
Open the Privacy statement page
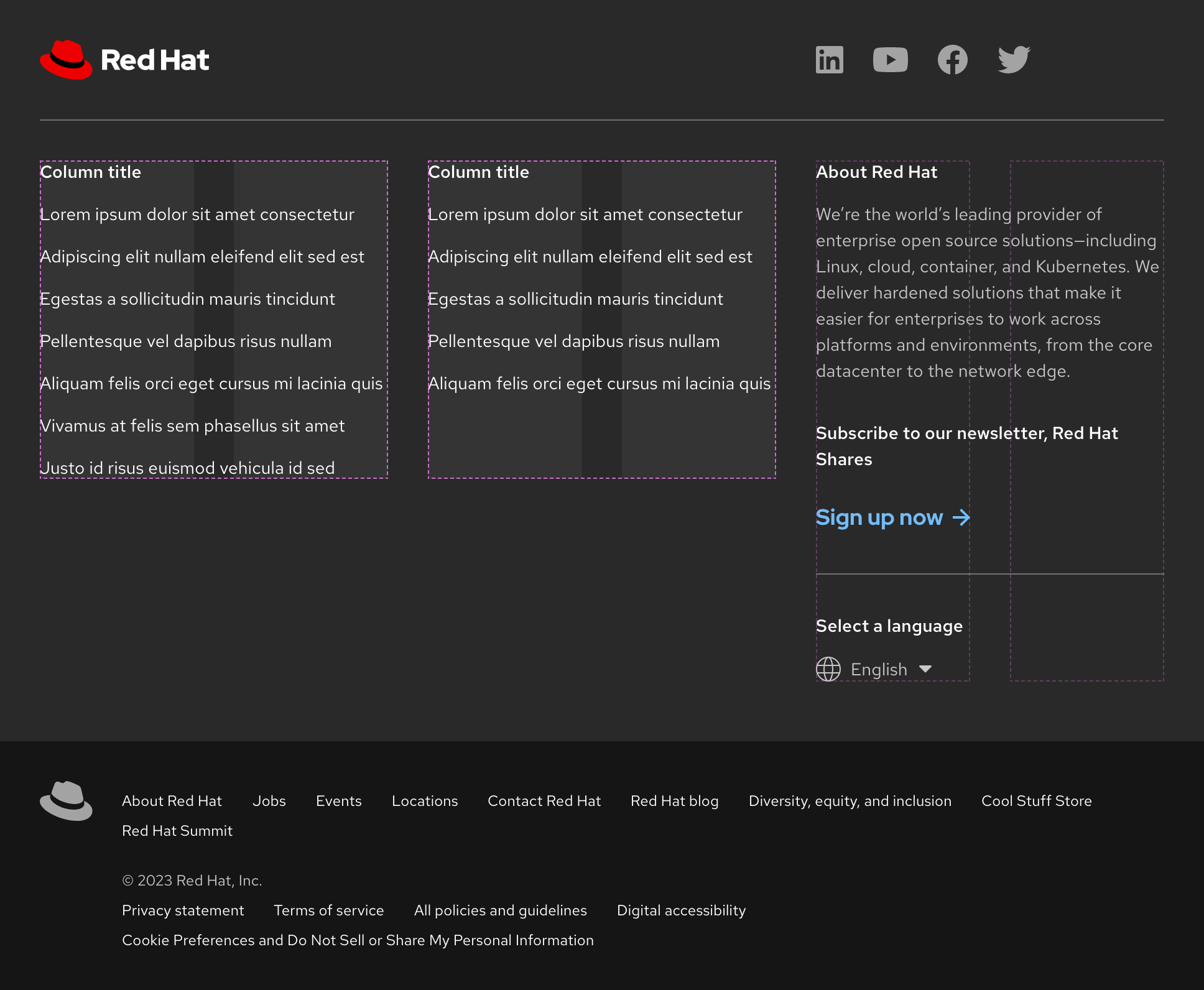coord(183,910)
